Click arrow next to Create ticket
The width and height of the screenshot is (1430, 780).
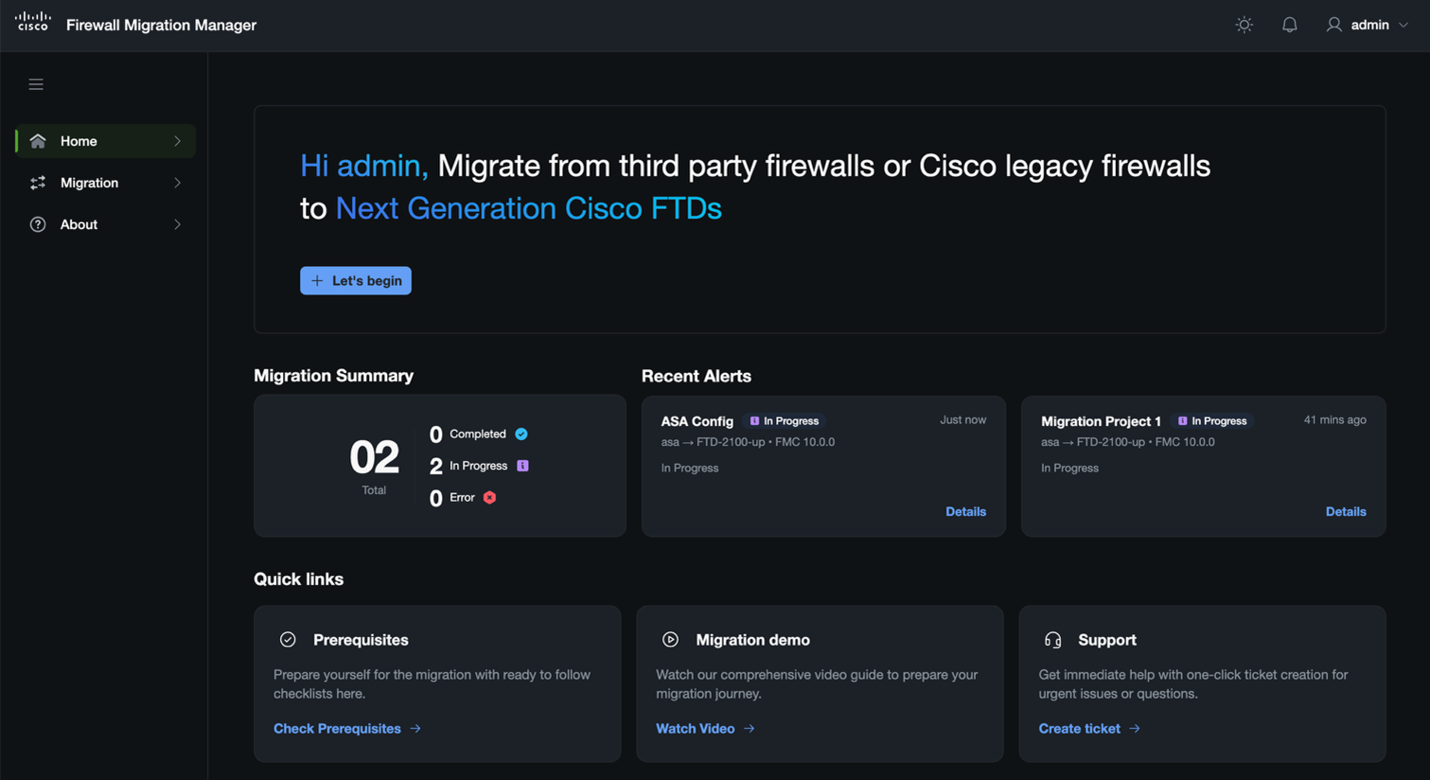(1134, 729)
